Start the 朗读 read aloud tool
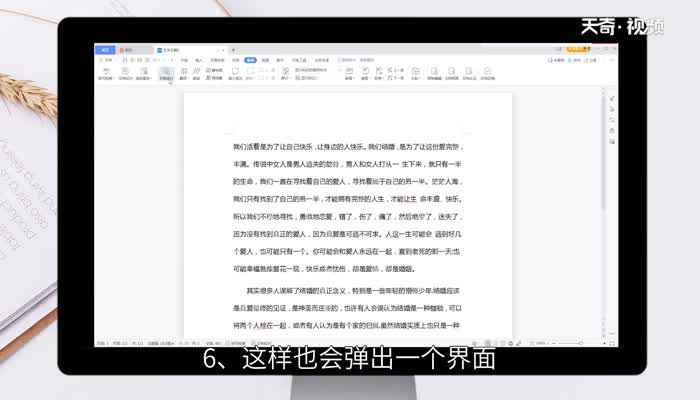The image size is (700, 400). pyautogui.click(x=196, y=73)
